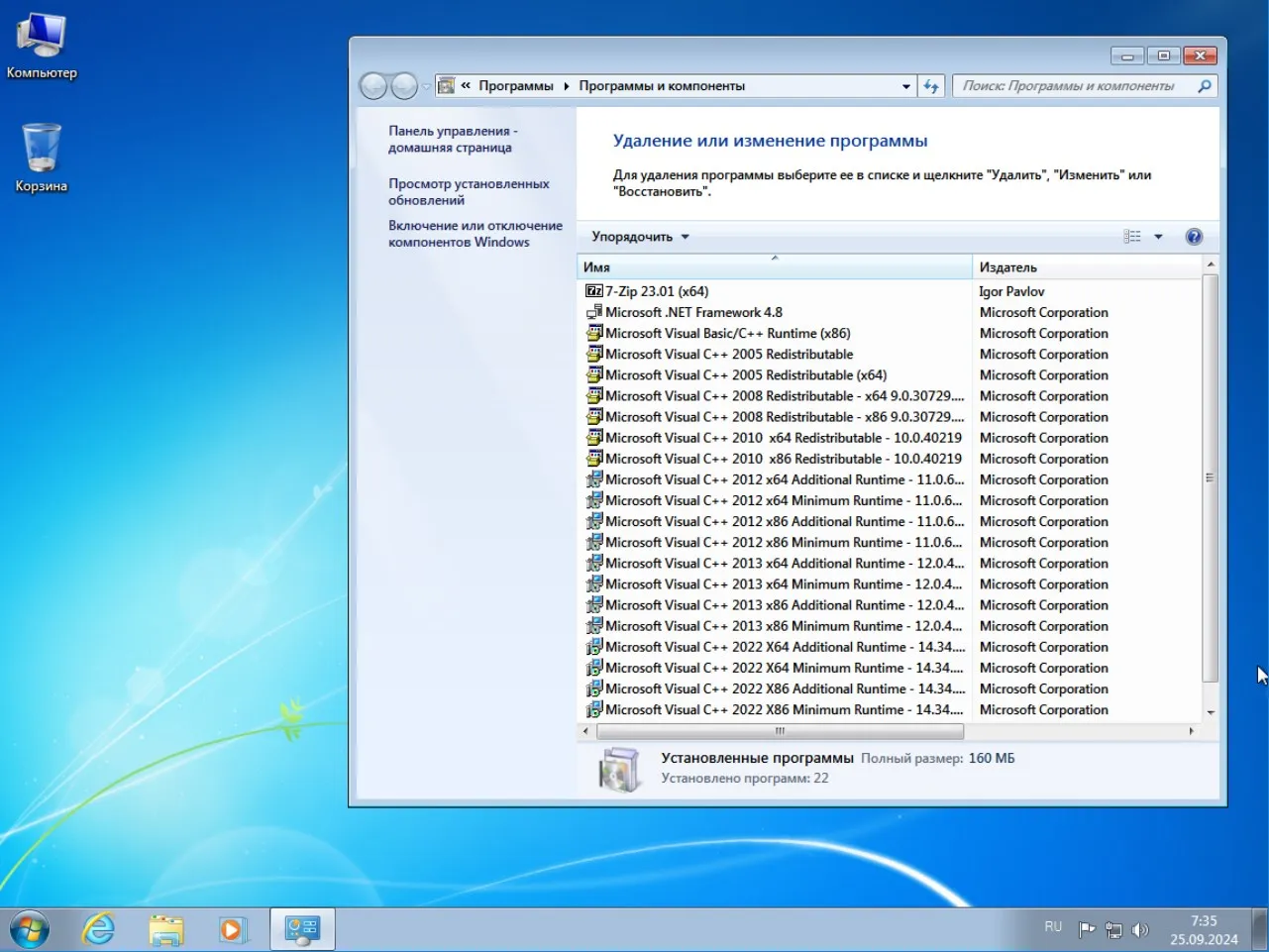Click the horizontal scrollbar left arrow

pyautogui.click(x=585, y=731)
